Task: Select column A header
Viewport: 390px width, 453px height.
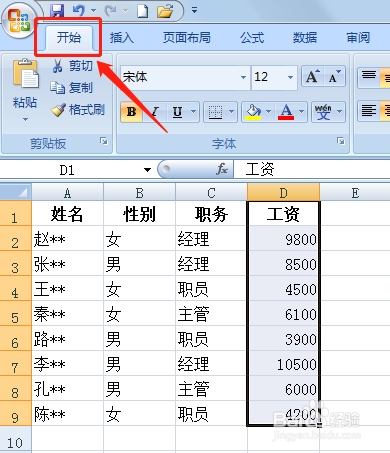Action: point(68,193)
